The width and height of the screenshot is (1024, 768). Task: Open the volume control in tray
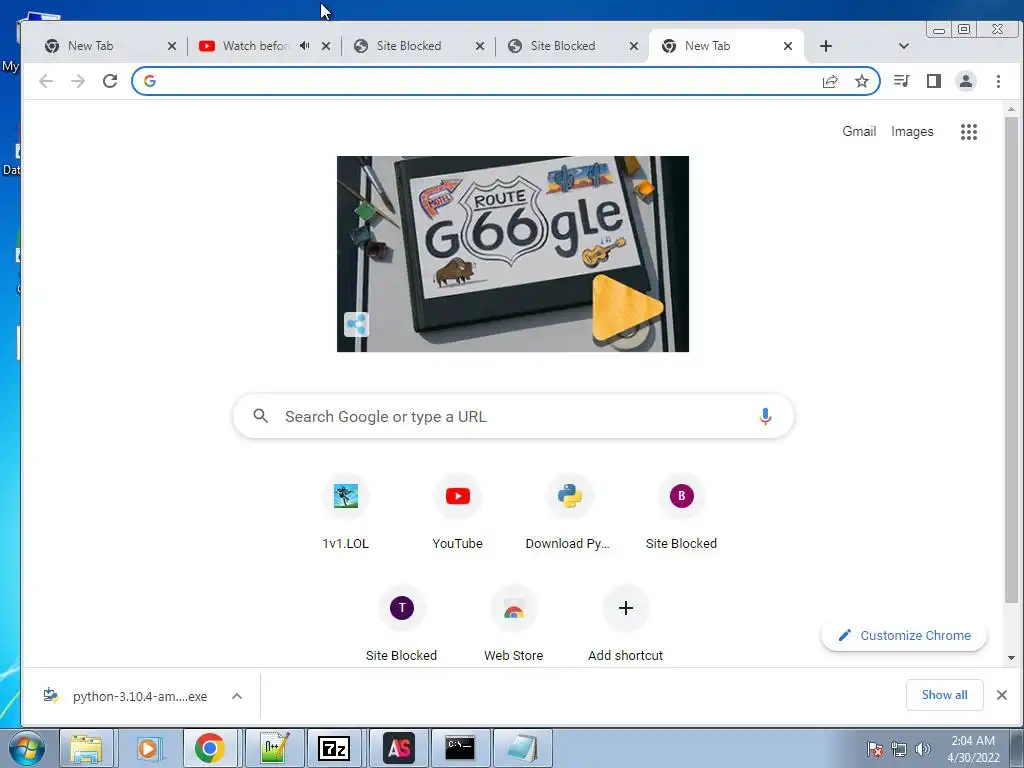tap(923, 749)
